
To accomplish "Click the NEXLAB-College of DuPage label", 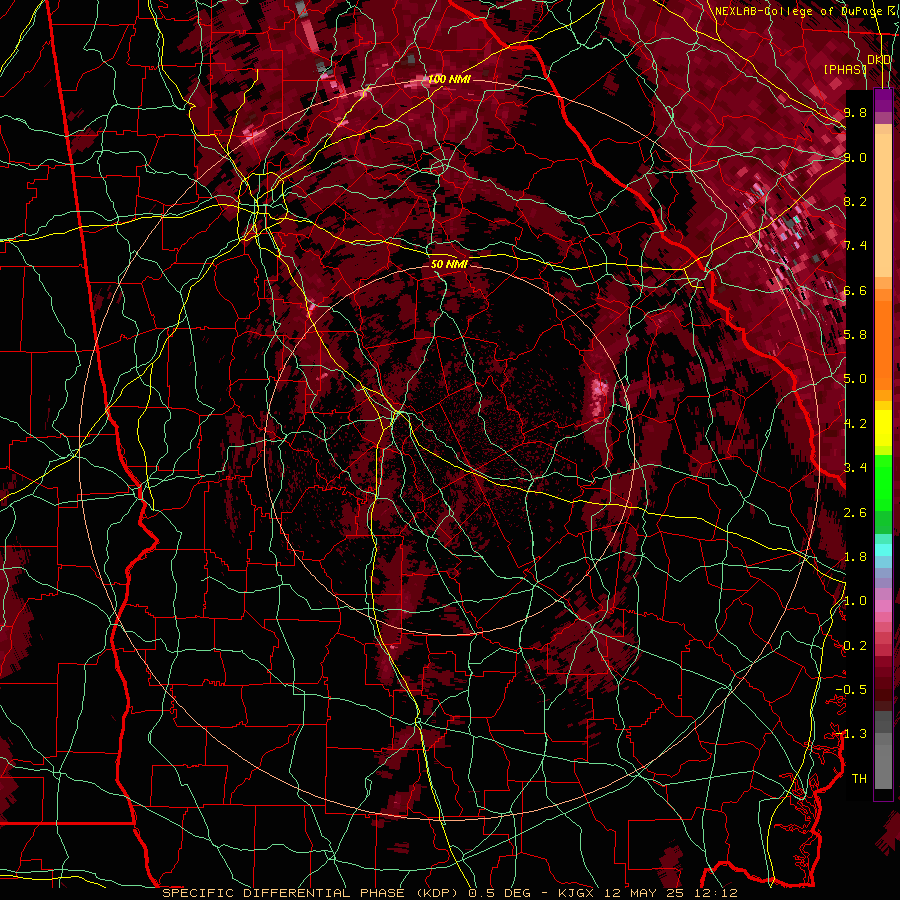I will point(798,11).
